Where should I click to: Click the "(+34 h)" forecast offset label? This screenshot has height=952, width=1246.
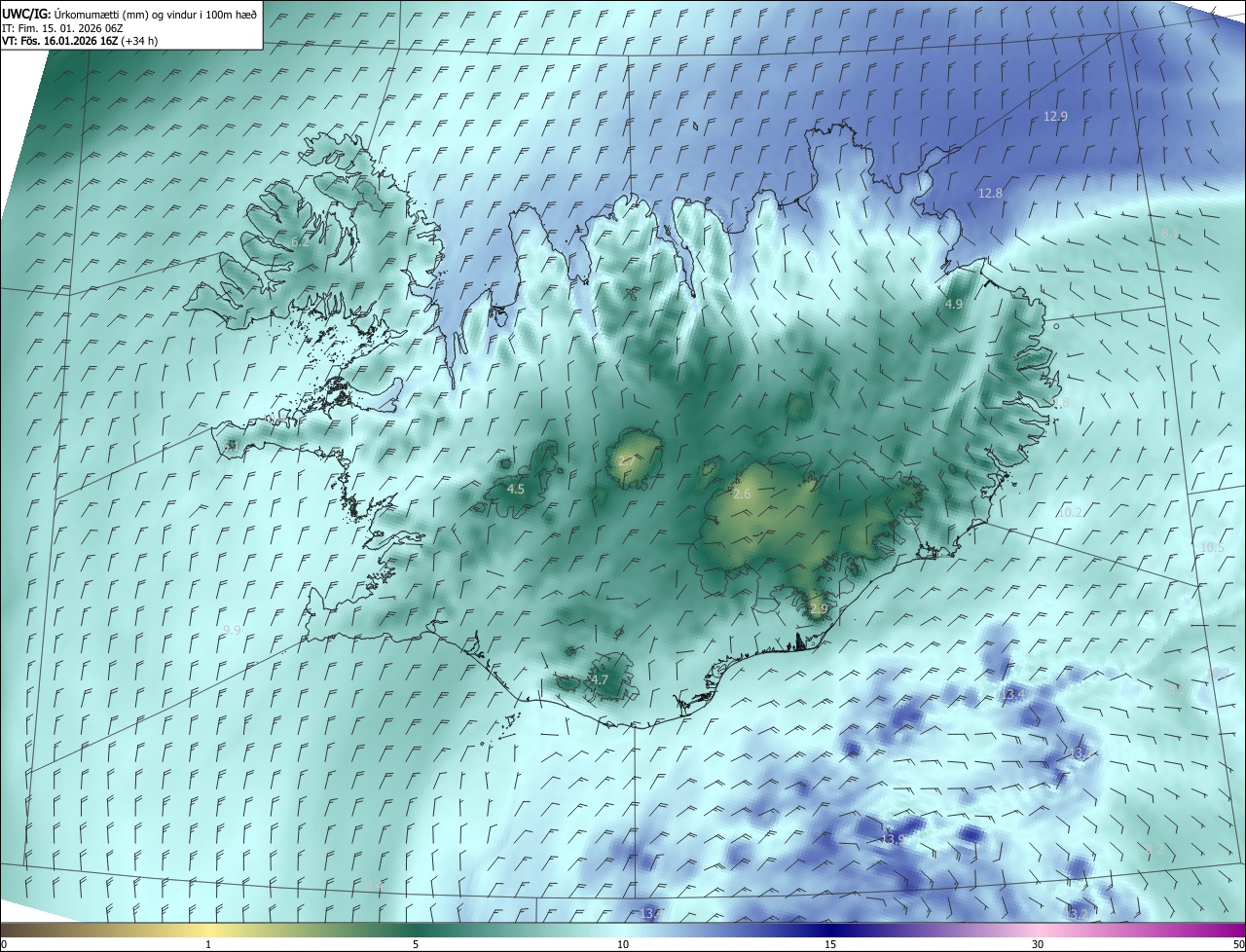[x=139, y=41]
